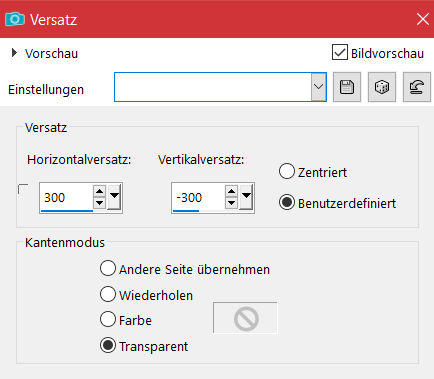Expand the Vorschau disclosure triangle

pos(14,53)
